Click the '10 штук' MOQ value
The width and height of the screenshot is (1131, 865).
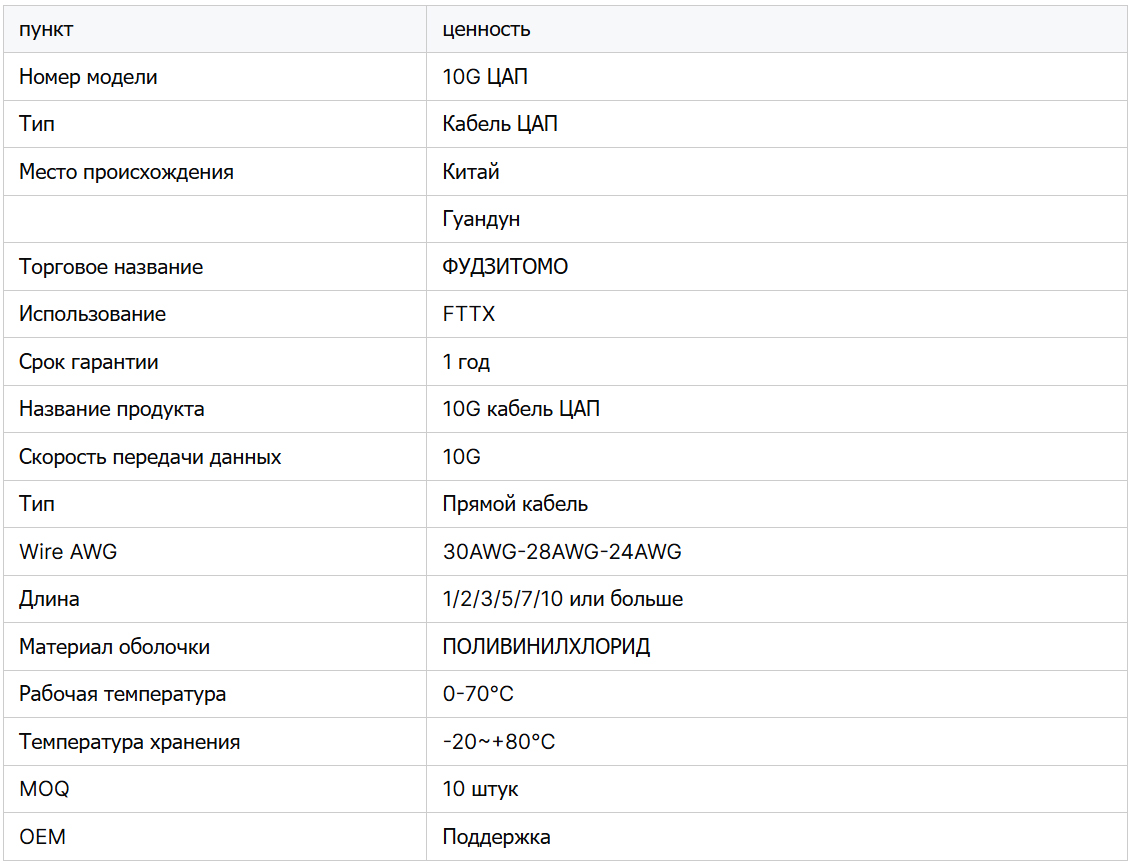480,789
